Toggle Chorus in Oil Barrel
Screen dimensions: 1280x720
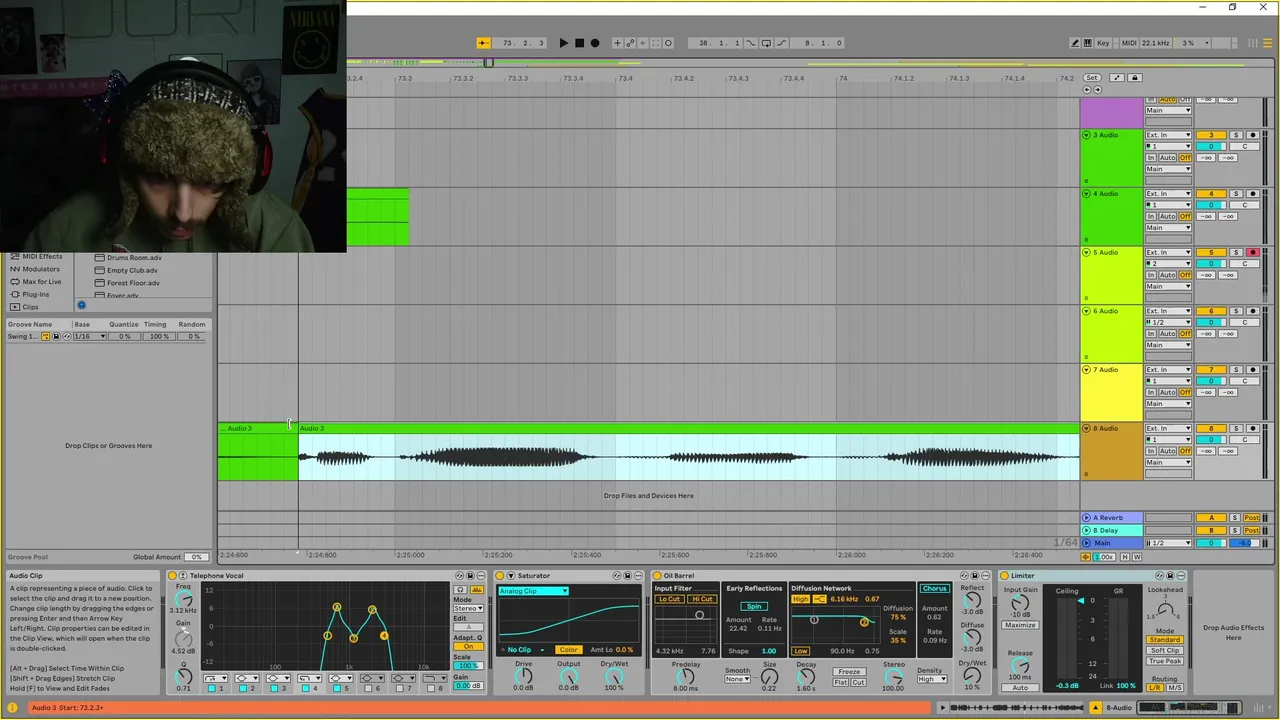point(935,589)
